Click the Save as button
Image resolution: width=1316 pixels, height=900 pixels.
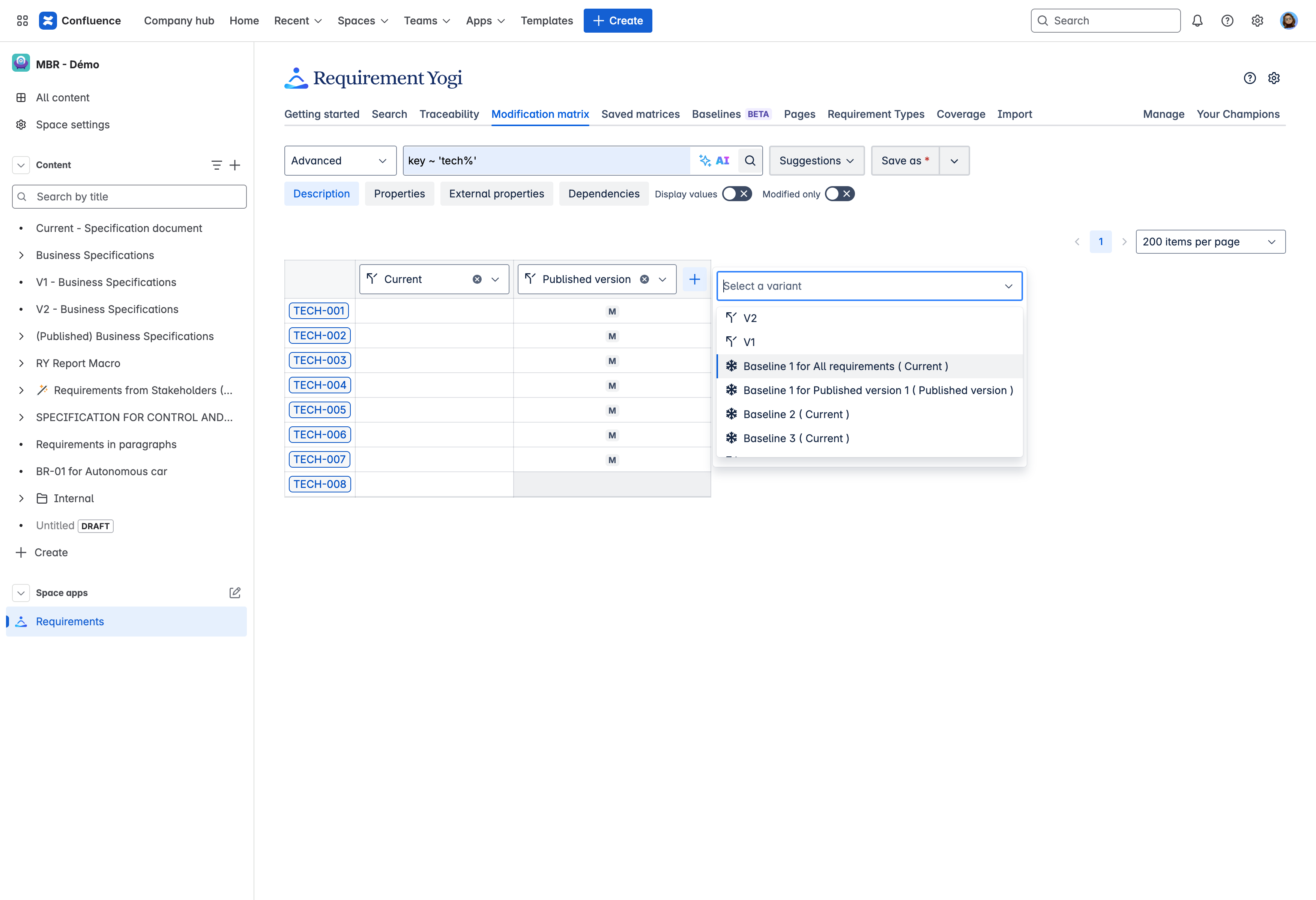(x=904, y=161)
